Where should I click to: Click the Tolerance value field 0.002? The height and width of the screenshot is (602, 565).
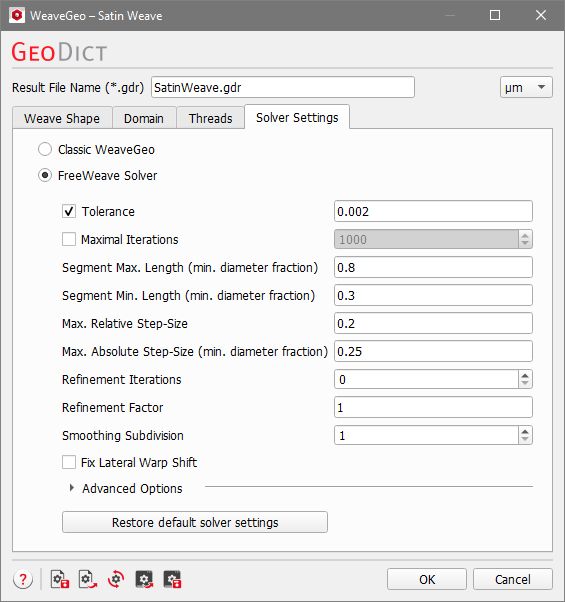point(433,211)
